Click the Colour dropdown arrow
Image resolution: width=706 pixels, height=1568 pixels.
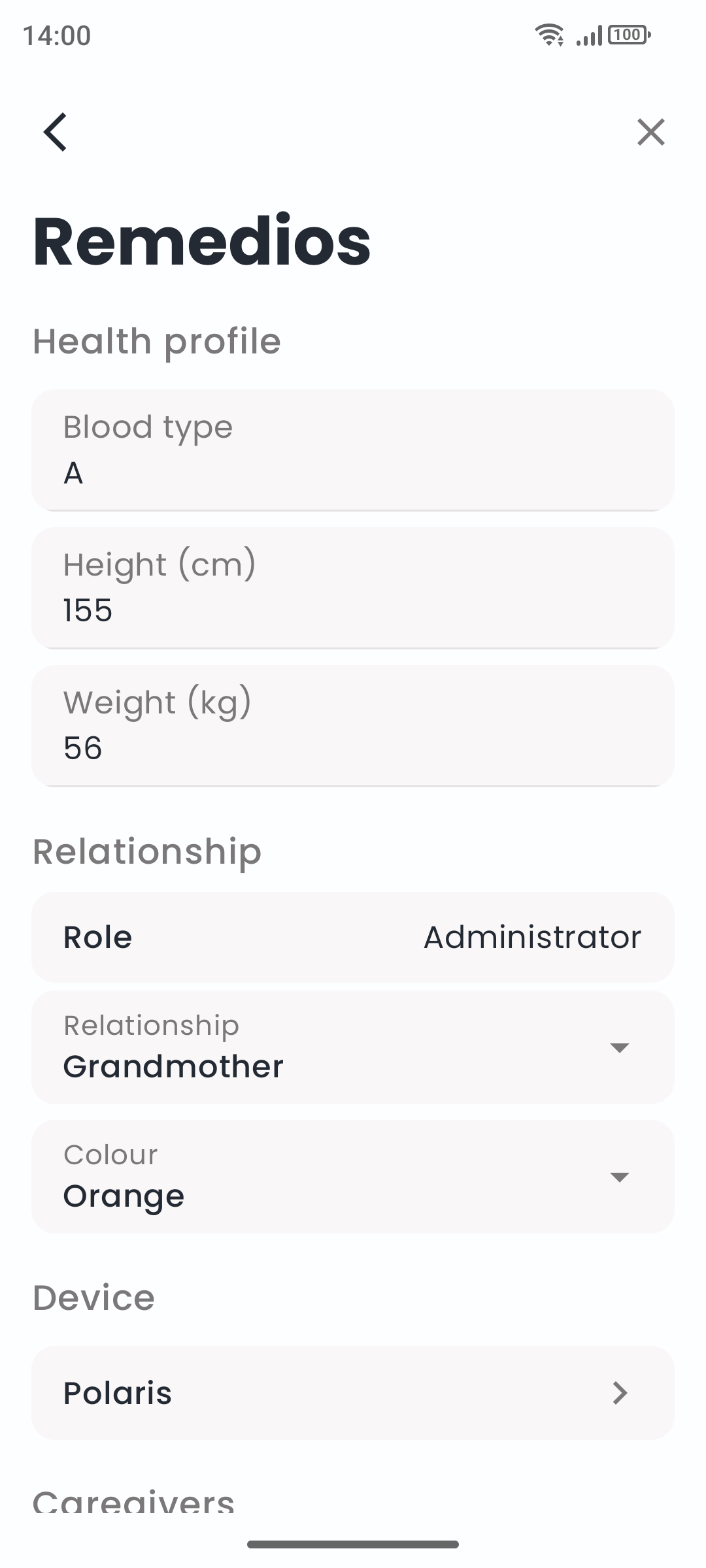click(x=619, y=1177)
